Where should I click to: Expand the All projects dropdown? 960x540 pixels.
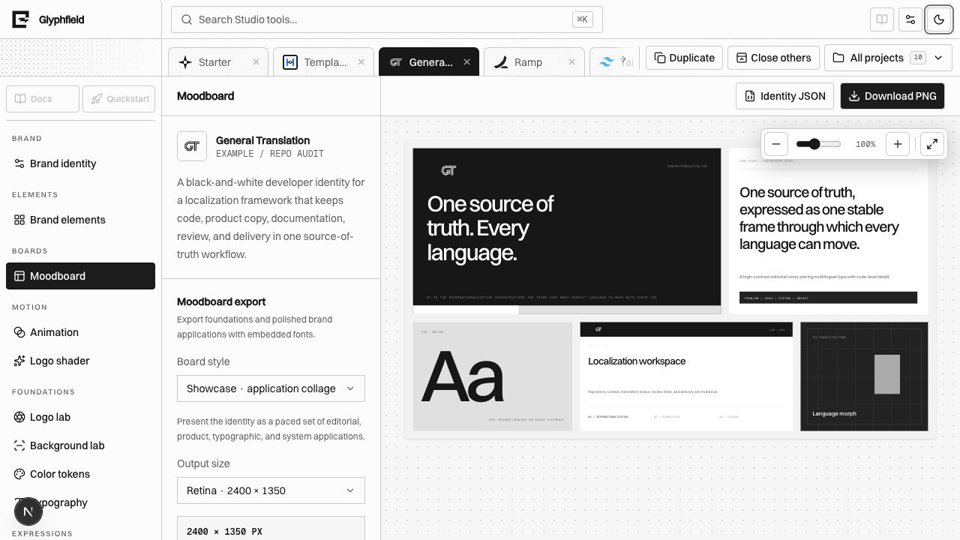888,58
